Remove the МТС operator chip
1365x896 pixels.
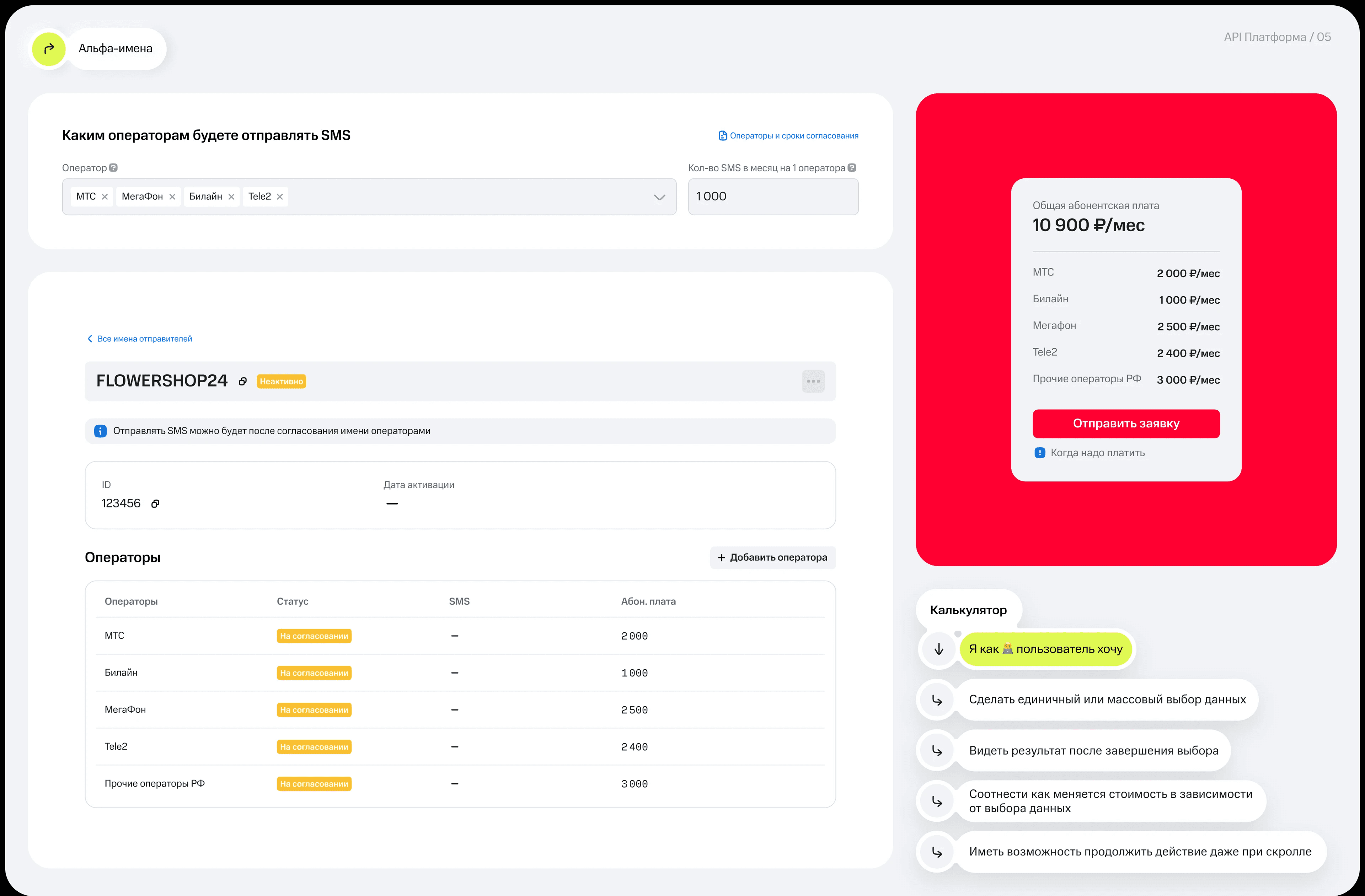105,196
